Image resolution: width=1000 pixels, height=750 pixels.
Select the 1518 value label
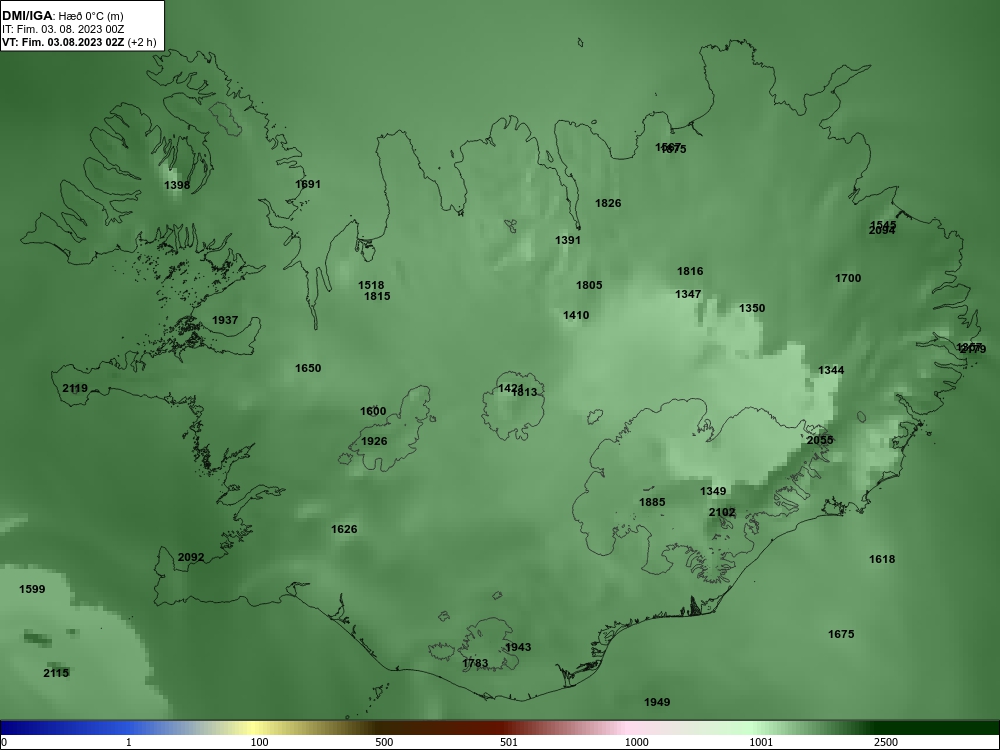[x=371, y=285]
